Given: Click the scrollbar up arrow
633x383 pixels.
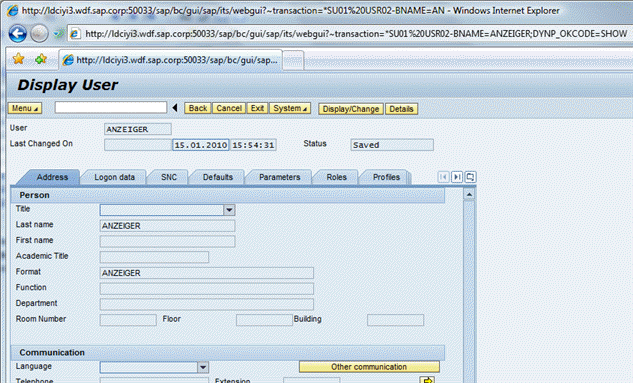Looking at the screenshot, I should (469, 195).
